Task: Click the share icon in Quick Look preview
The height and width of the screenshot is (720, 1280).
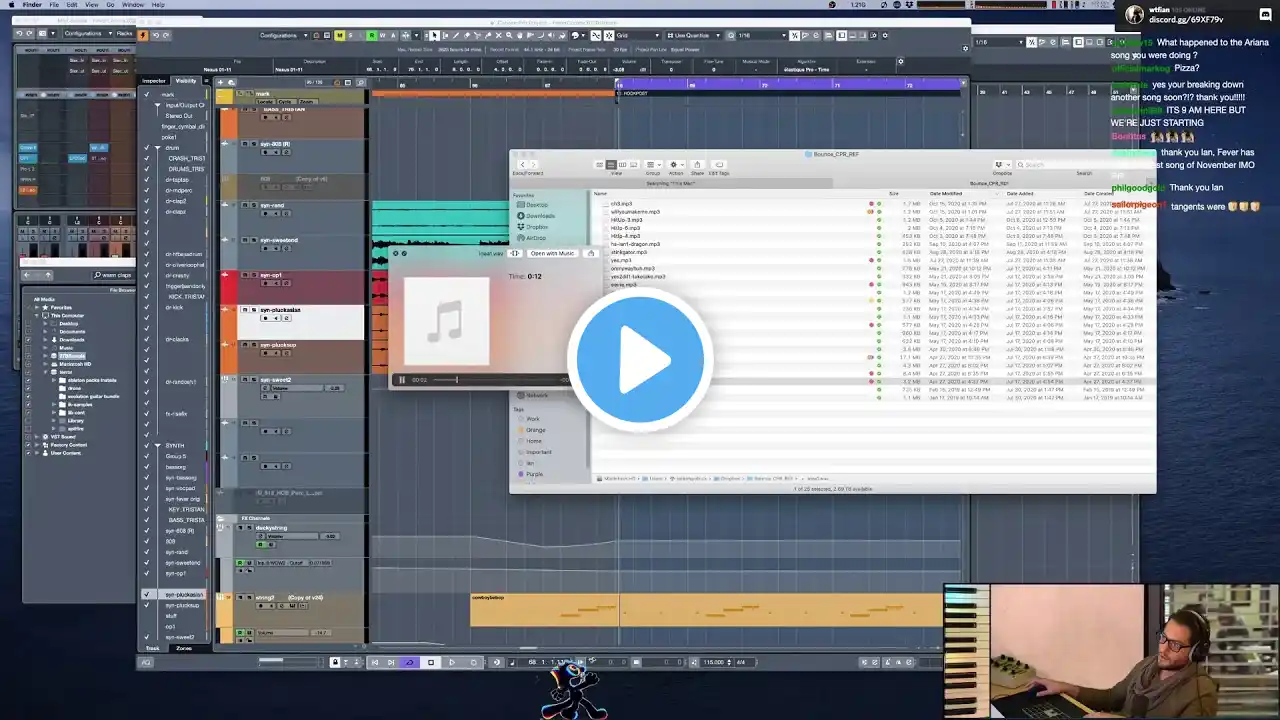Action: [590, 253]
